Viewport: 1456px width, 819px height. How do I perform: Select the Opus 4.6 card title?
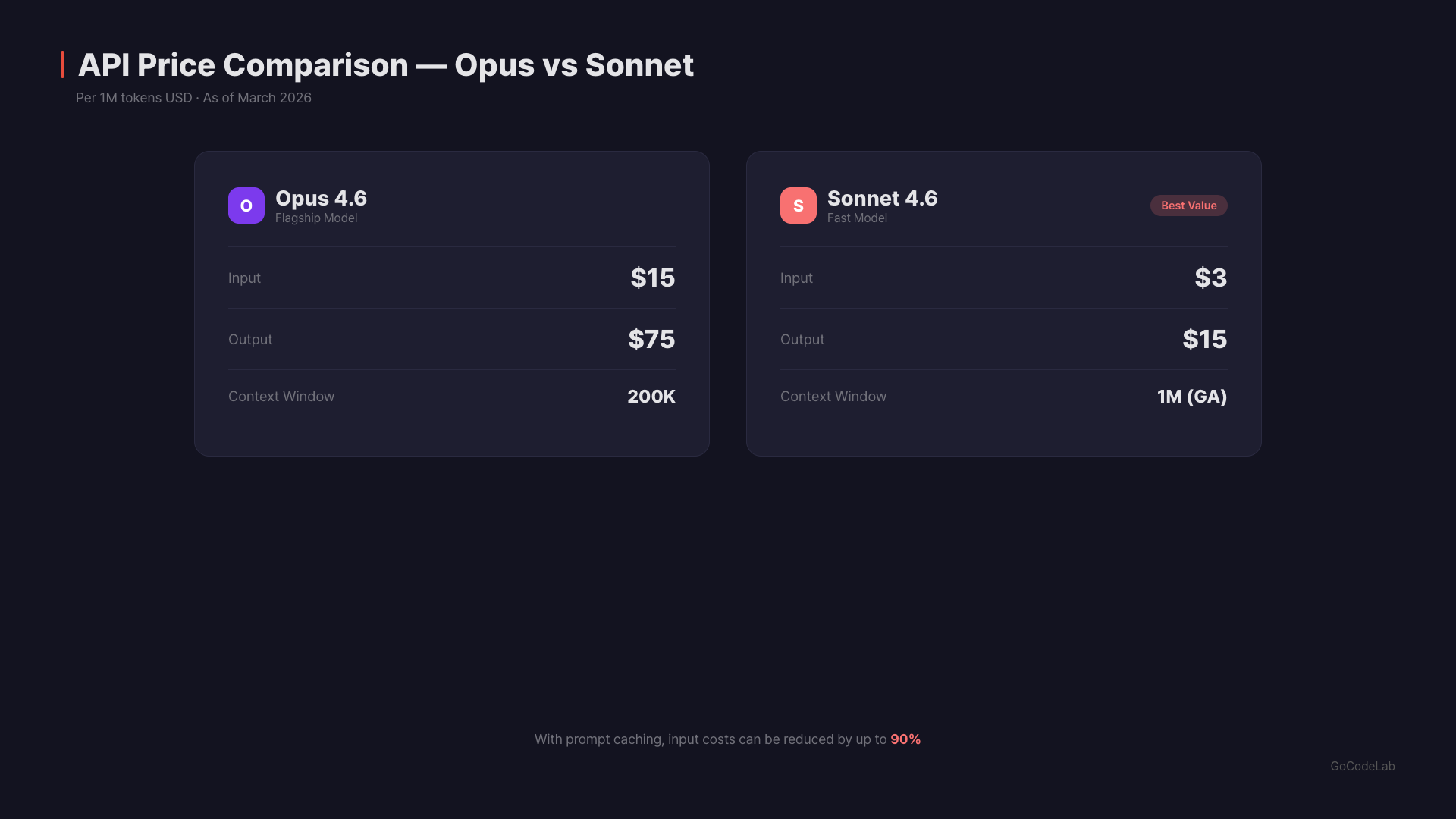321,198
